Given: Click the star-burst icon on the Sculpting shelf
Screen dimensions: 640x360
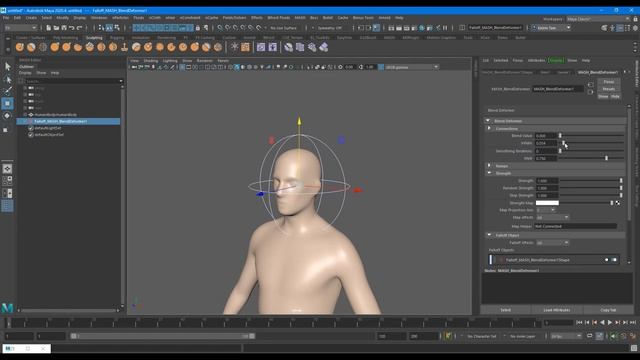Looking at the screenshot, I should tap(235, 47).
